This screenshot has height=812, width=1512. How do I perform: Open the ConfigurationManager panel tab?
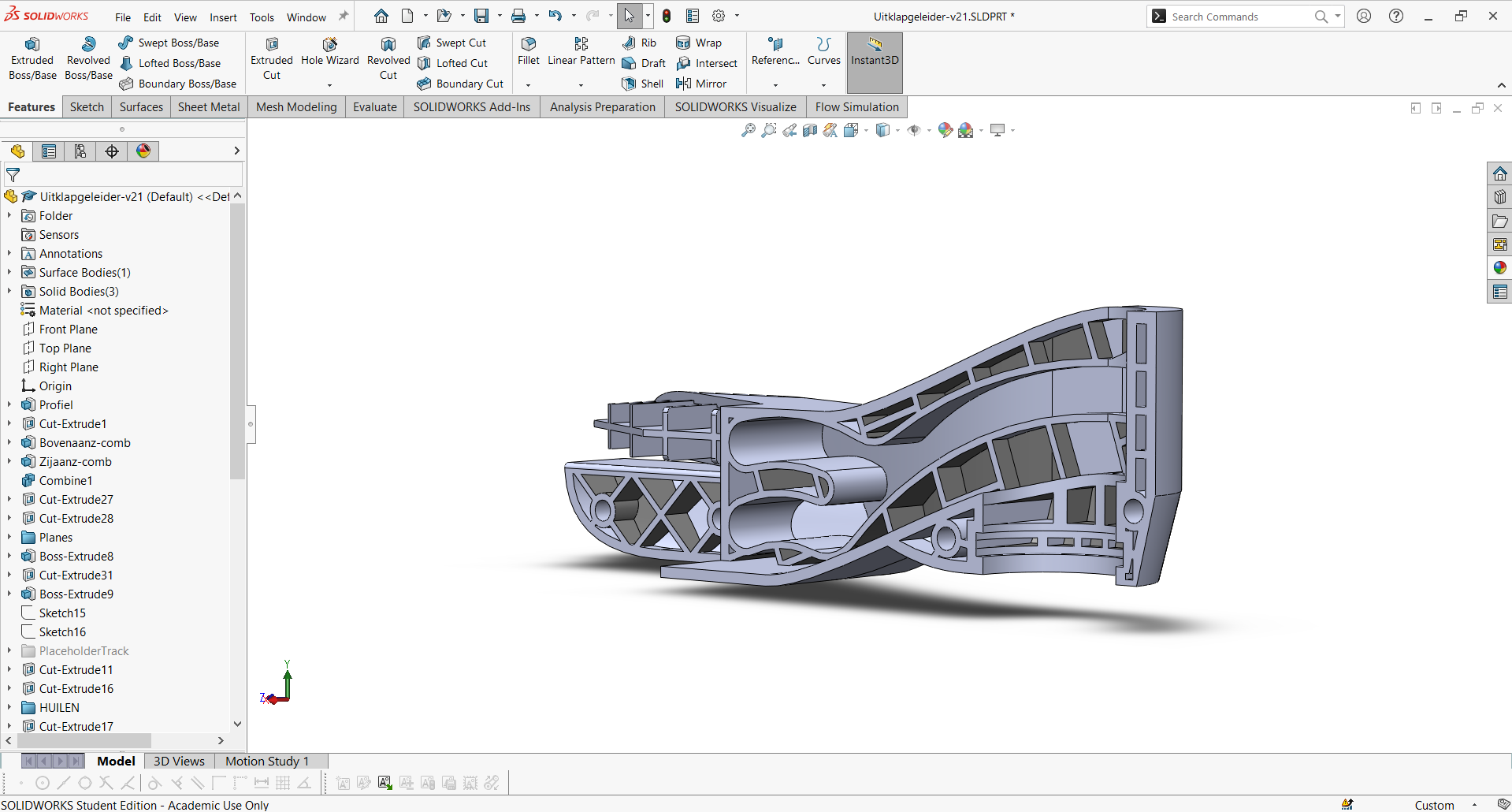[x=80, y=151]
